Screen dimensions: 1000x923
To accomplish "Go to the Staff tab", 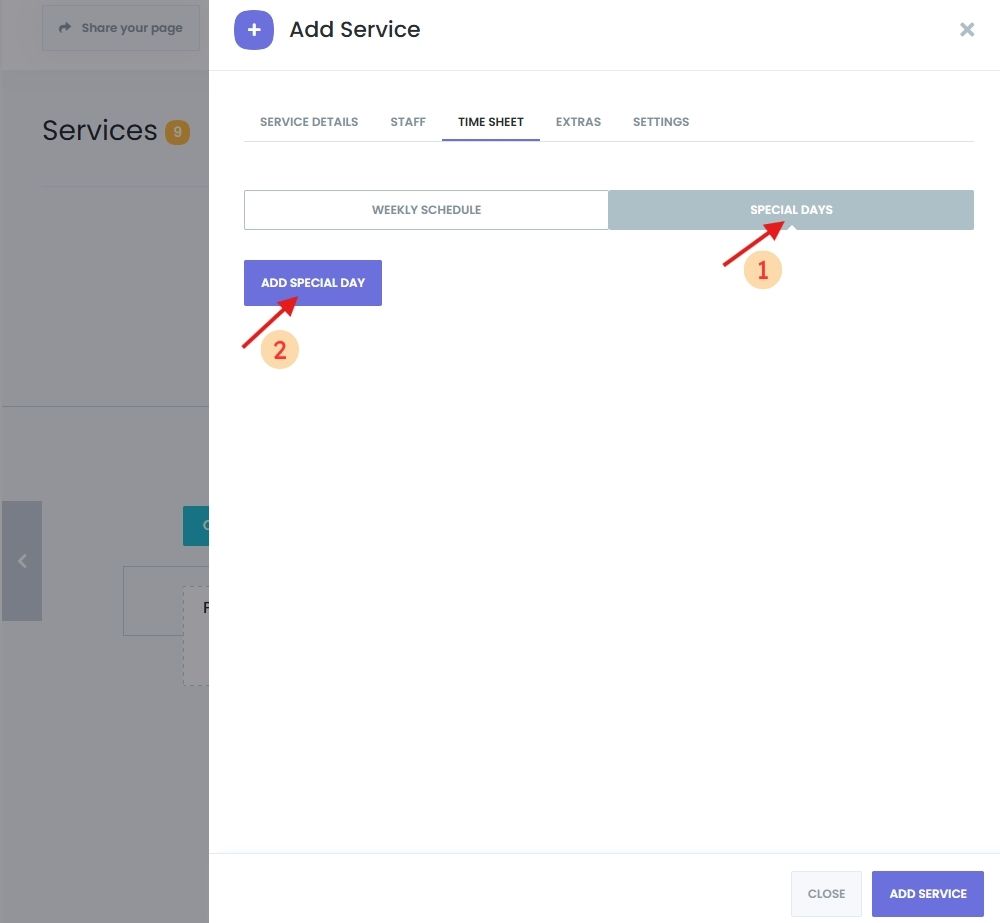I will pos(408,122).
